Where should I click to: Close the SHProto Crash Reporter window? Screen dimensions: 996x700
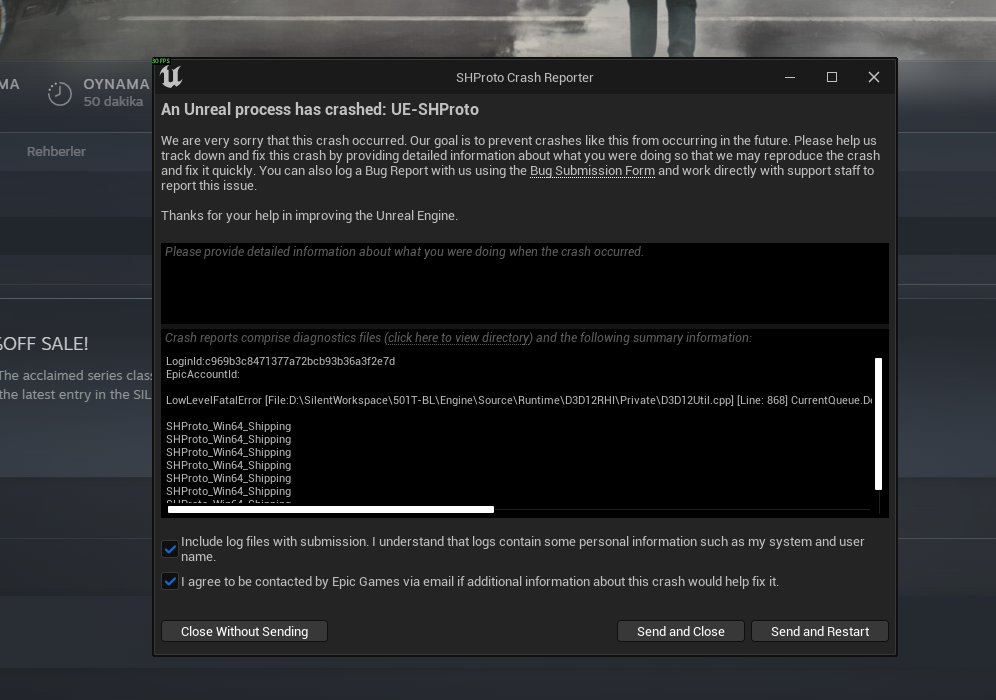tap(874, 77)
